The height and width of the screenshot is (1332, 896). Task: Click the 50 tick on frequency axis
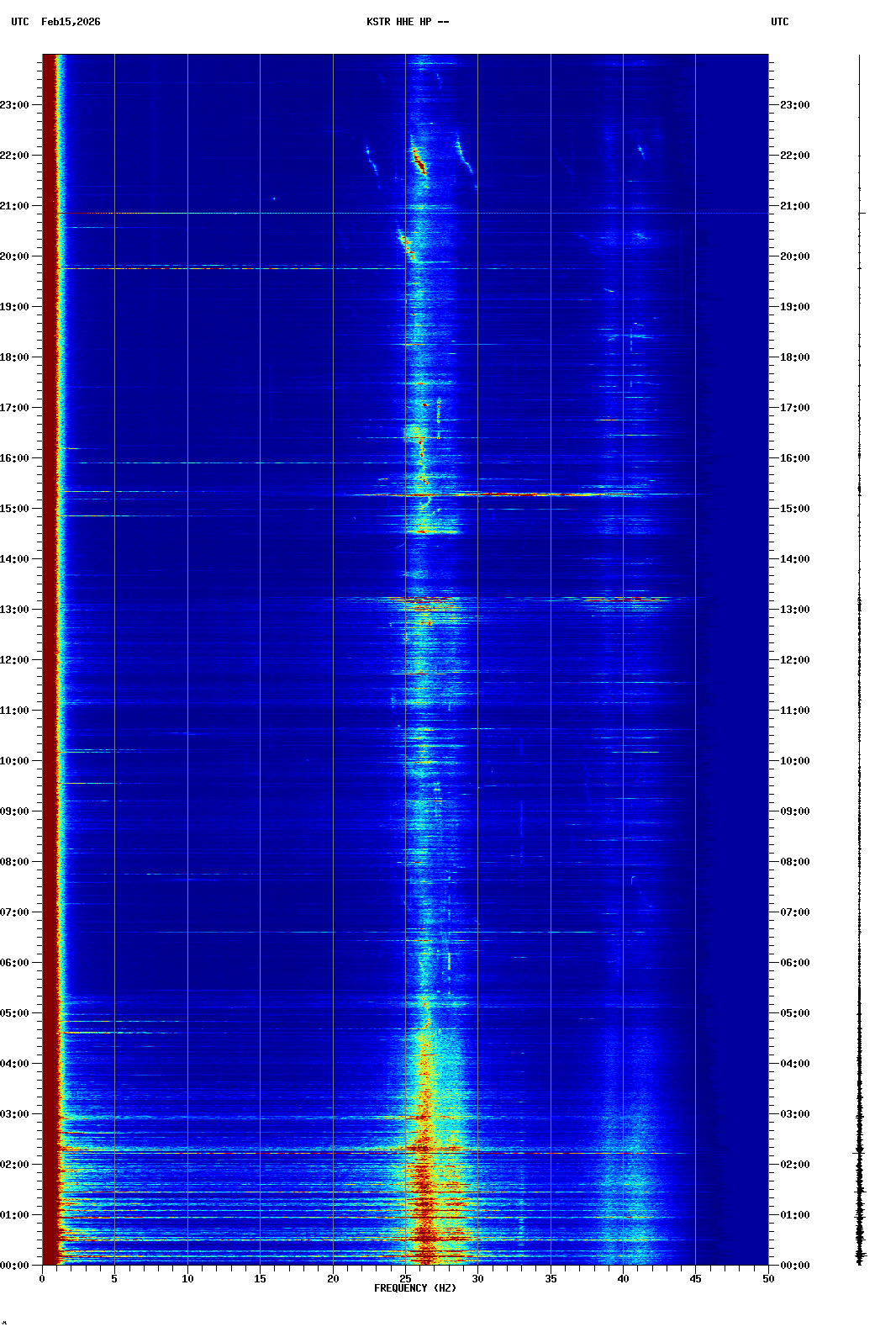click(768, 1279)
